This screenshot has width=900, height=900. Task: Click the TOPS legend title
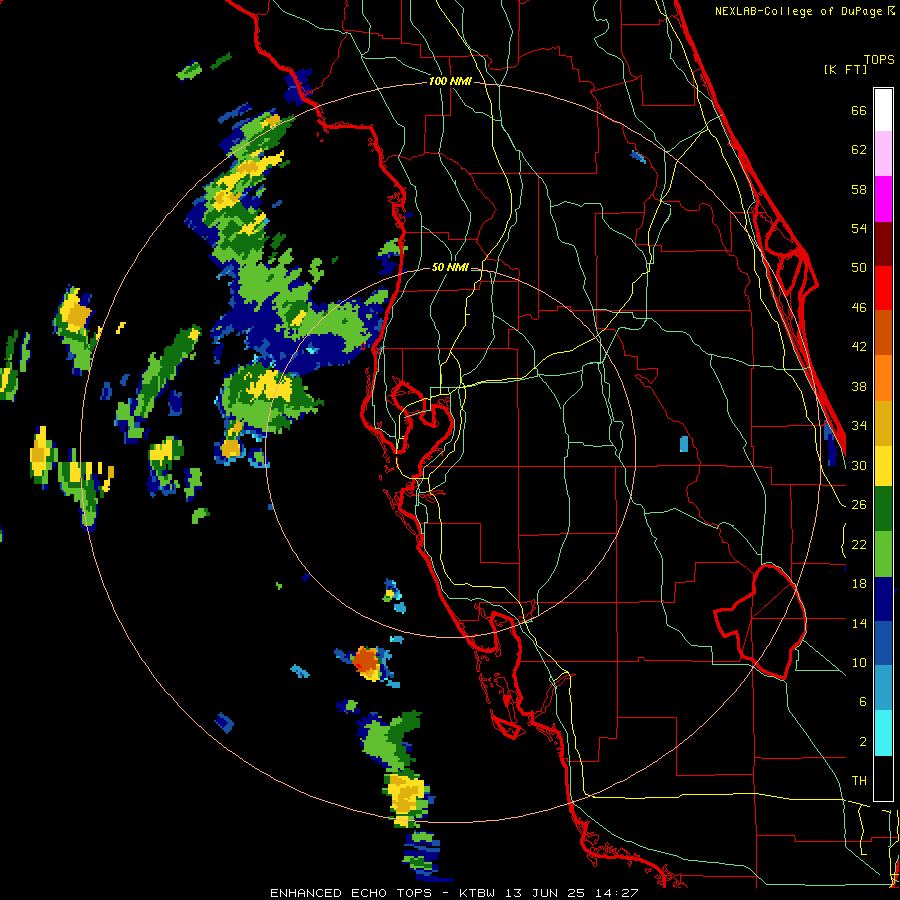pyautogui.click(x=879, y=59)
